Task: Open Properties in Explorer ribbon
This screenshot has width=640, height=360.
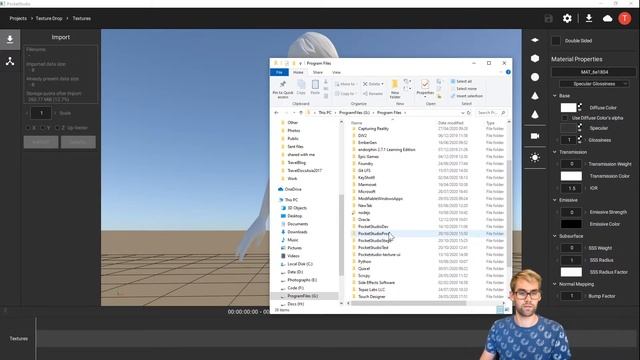Action: [x=425, y=88]
